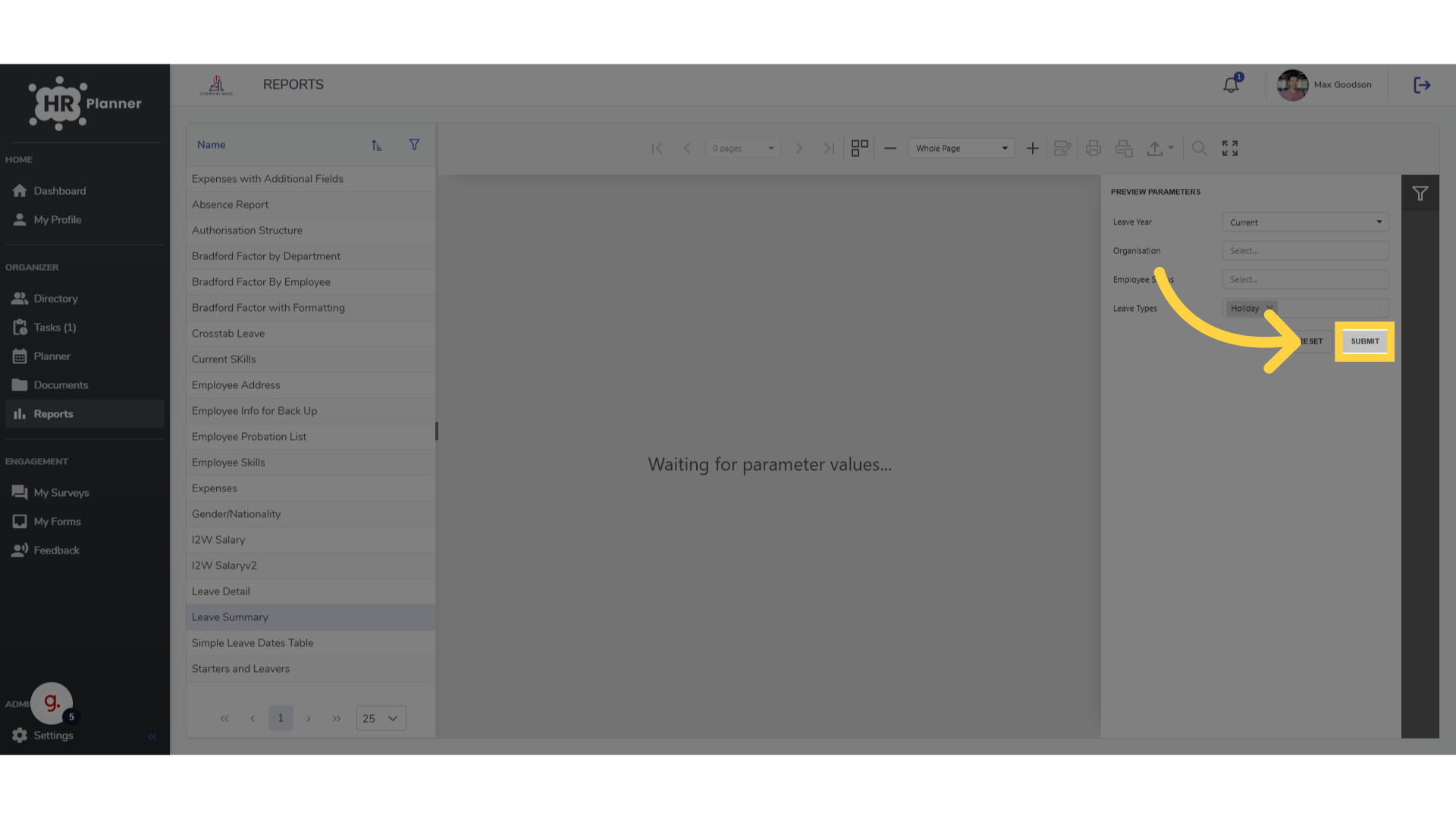Go to the first report page
1456x819 pixels.
point(657,149)
